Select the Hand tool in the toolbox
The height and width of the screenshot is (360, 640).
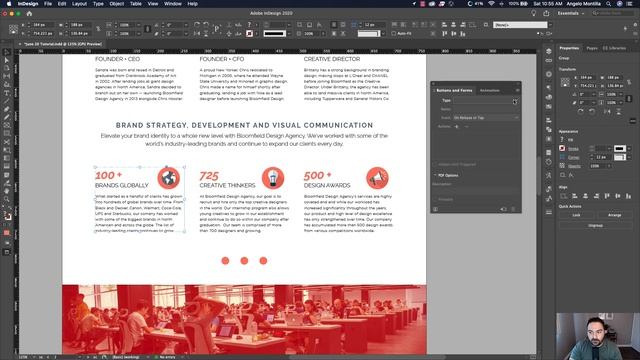[x=7, y=191]
